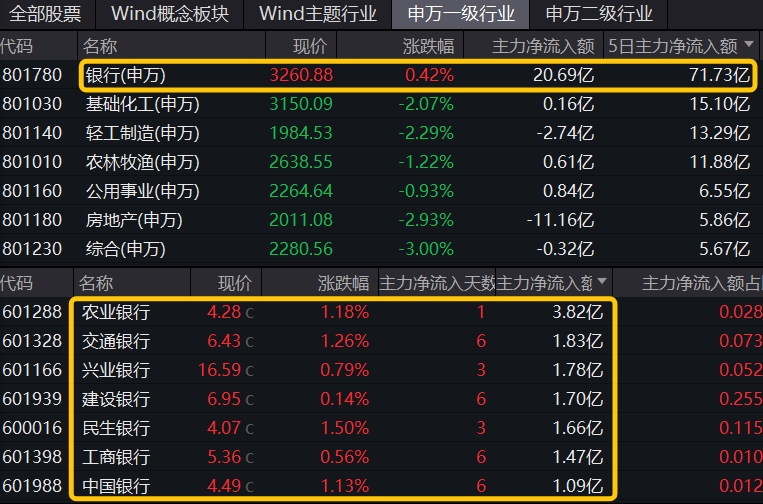This screenshot has height=504, width=763.
Task: Click 3.82亿 inflow for 农业银行
Action: click(578, 311)
